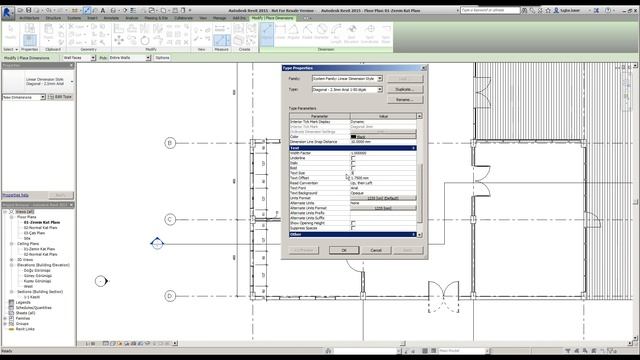Screen dimensions: 640x360
Task: Click OK in Type Properties dialog
Action: [x=344, y=250]
